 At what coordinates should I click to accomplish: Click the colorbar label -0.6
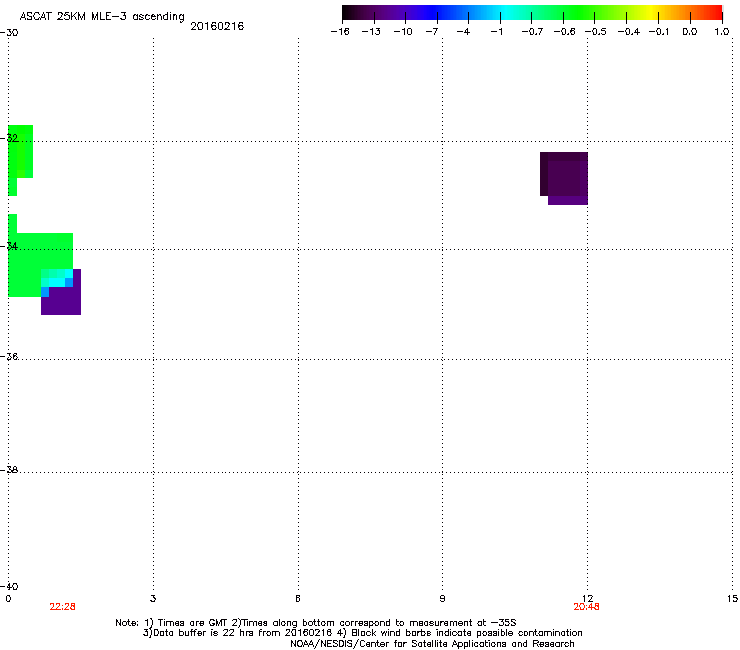(x=564, y=32)
